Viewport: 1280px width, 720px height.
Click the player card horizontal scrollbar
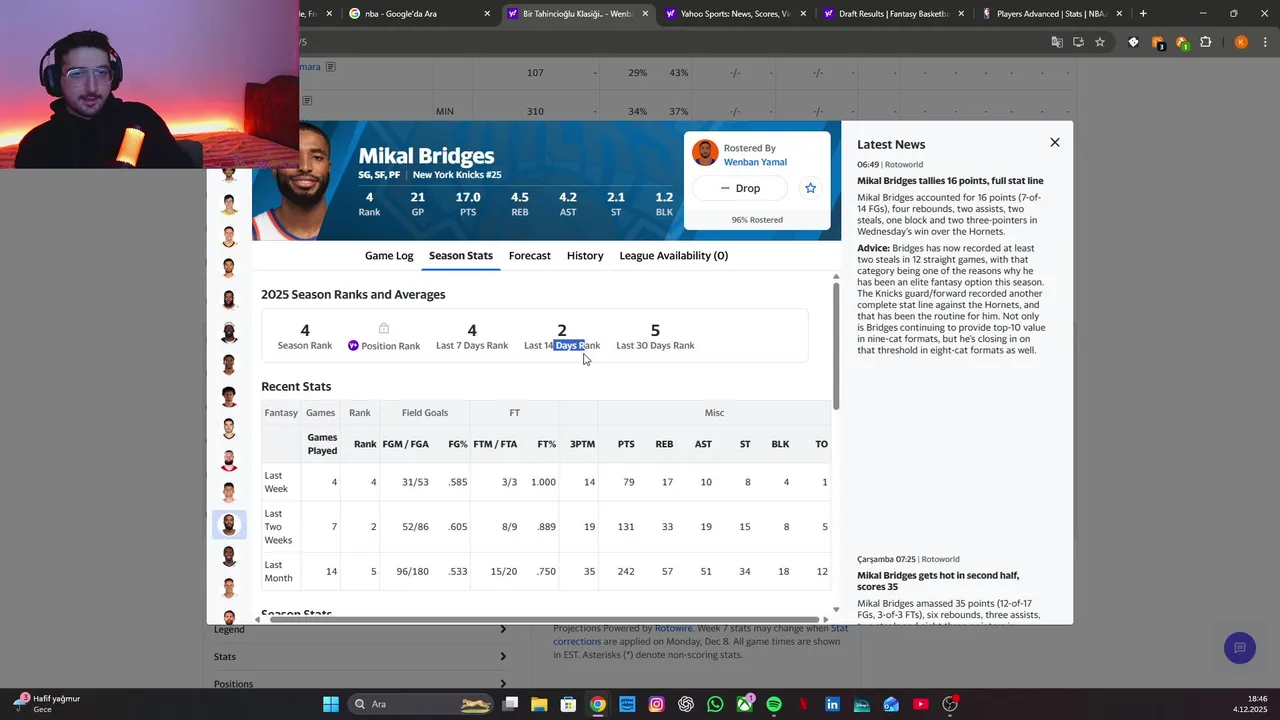click(x=545, y=620)
